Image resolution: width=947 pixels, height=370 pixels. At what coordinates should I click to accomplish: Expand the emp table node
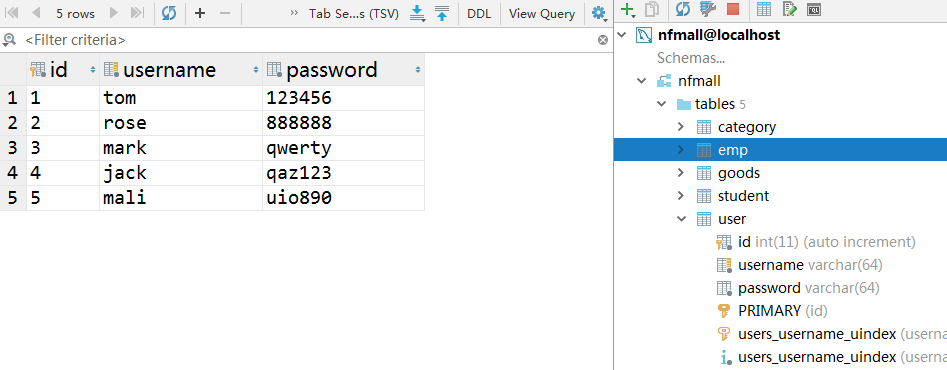click(681, 150)
